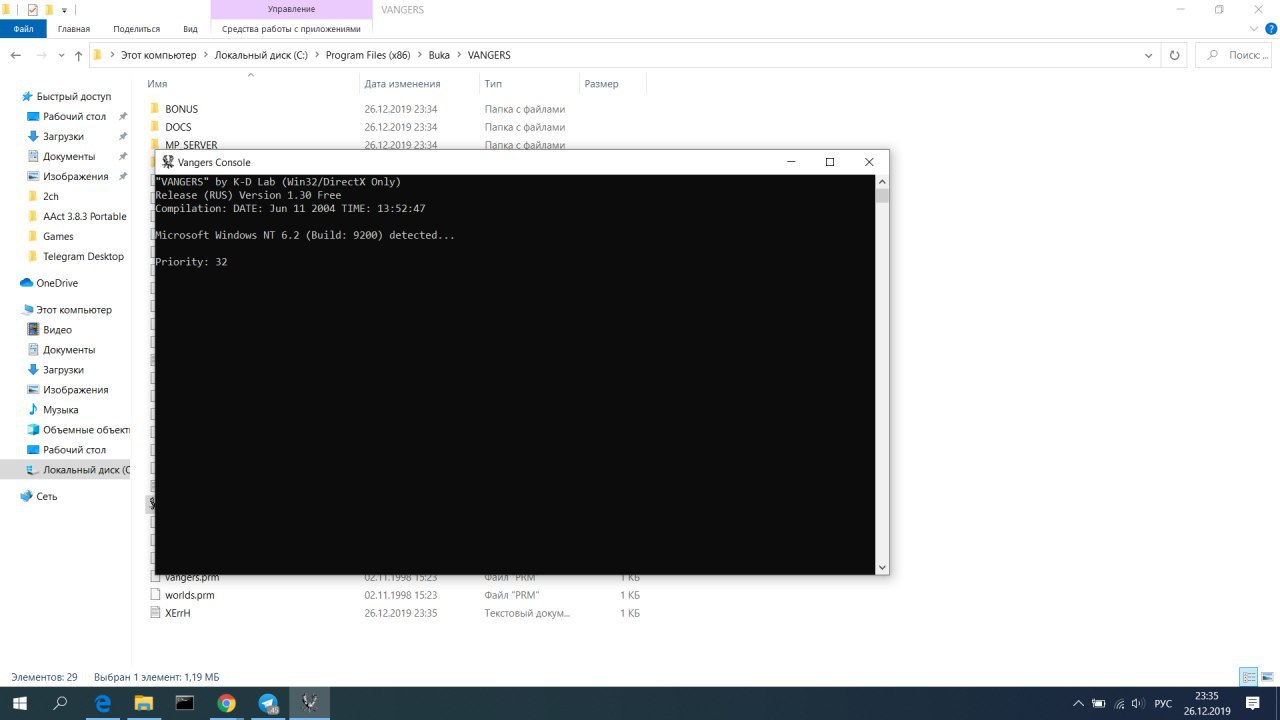This screenshot has width=1280, height=720.
Task: Open the Файл ribbon tab
Action: tap(23, 29)
